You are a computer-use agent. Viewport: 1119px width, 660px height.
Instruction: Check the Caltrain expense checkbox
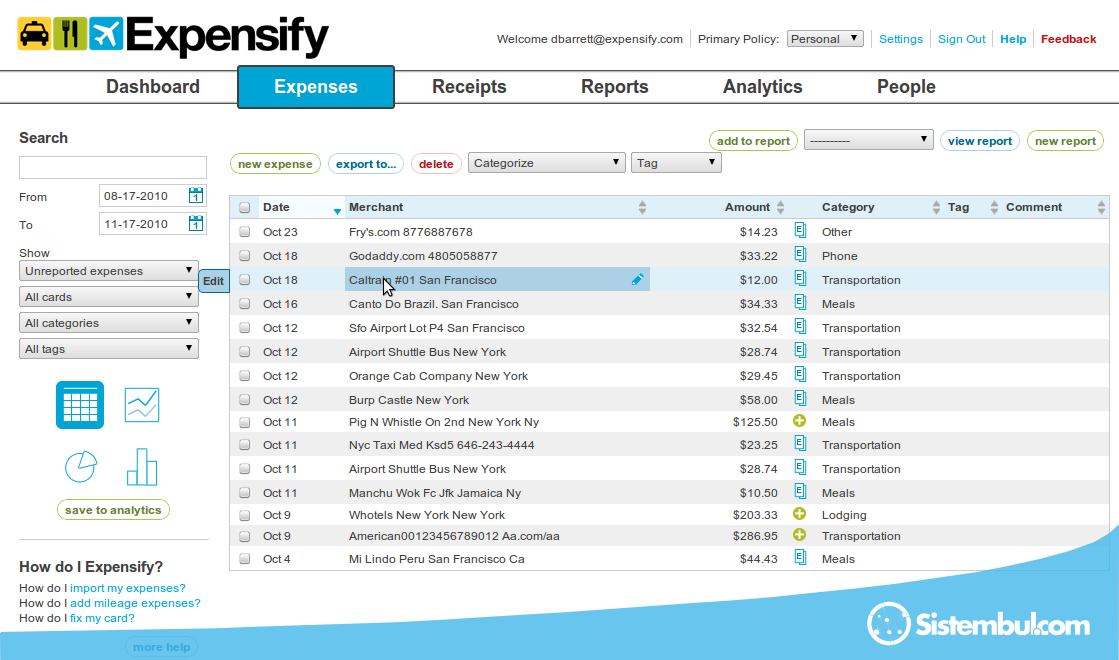(x=245, y=280)
